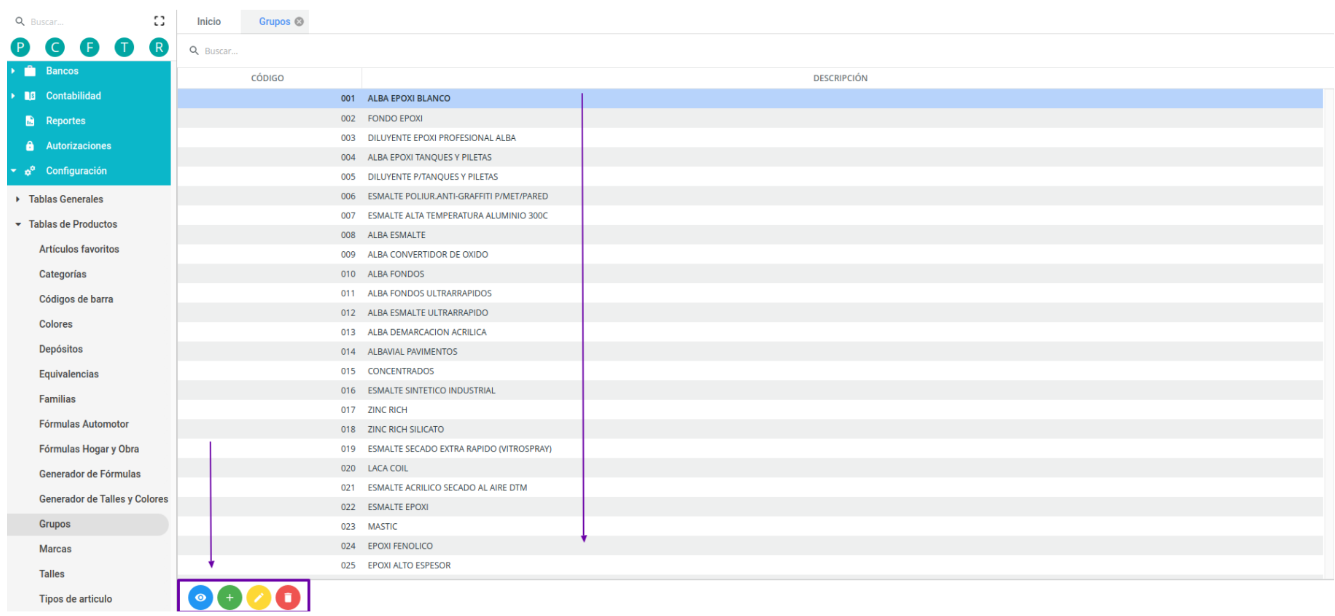The width and height of the screenshot is (1335, 616).
Task: Switch to the Inicio tab
Action: (209, 21)
